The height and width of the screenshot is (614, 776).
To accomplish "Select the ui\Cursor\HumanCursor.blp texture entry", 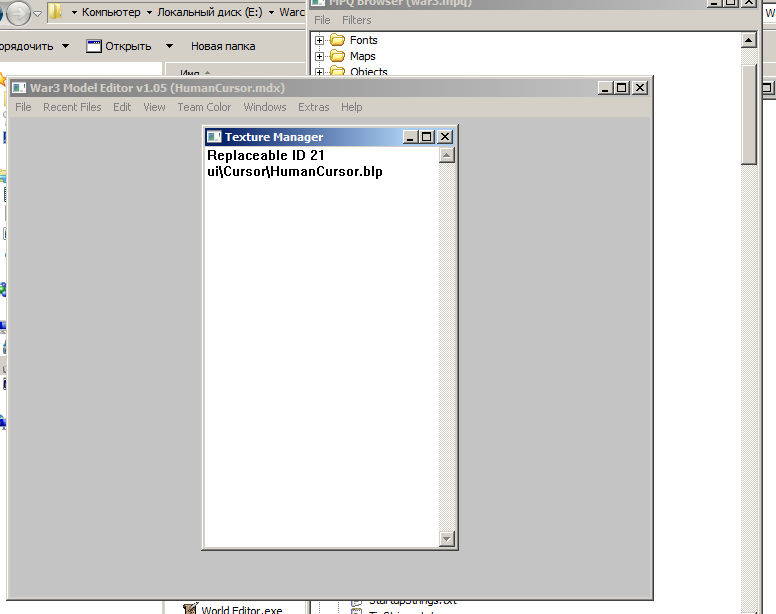I will click(x=294, y=172).
